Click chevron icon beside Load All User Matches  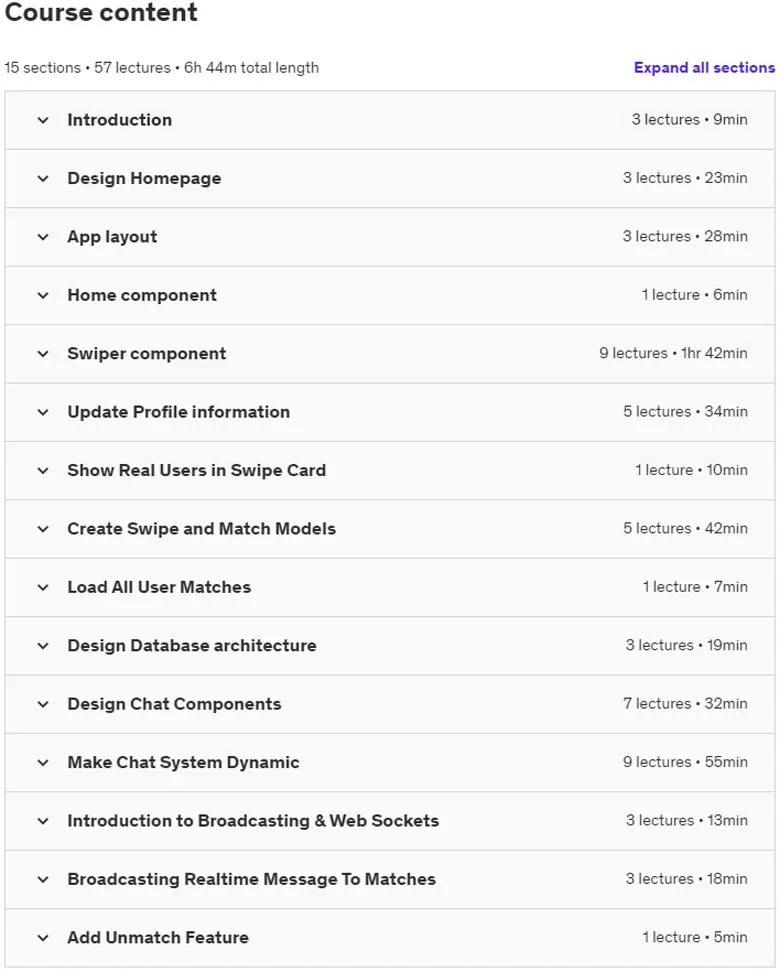pos(43,587)
